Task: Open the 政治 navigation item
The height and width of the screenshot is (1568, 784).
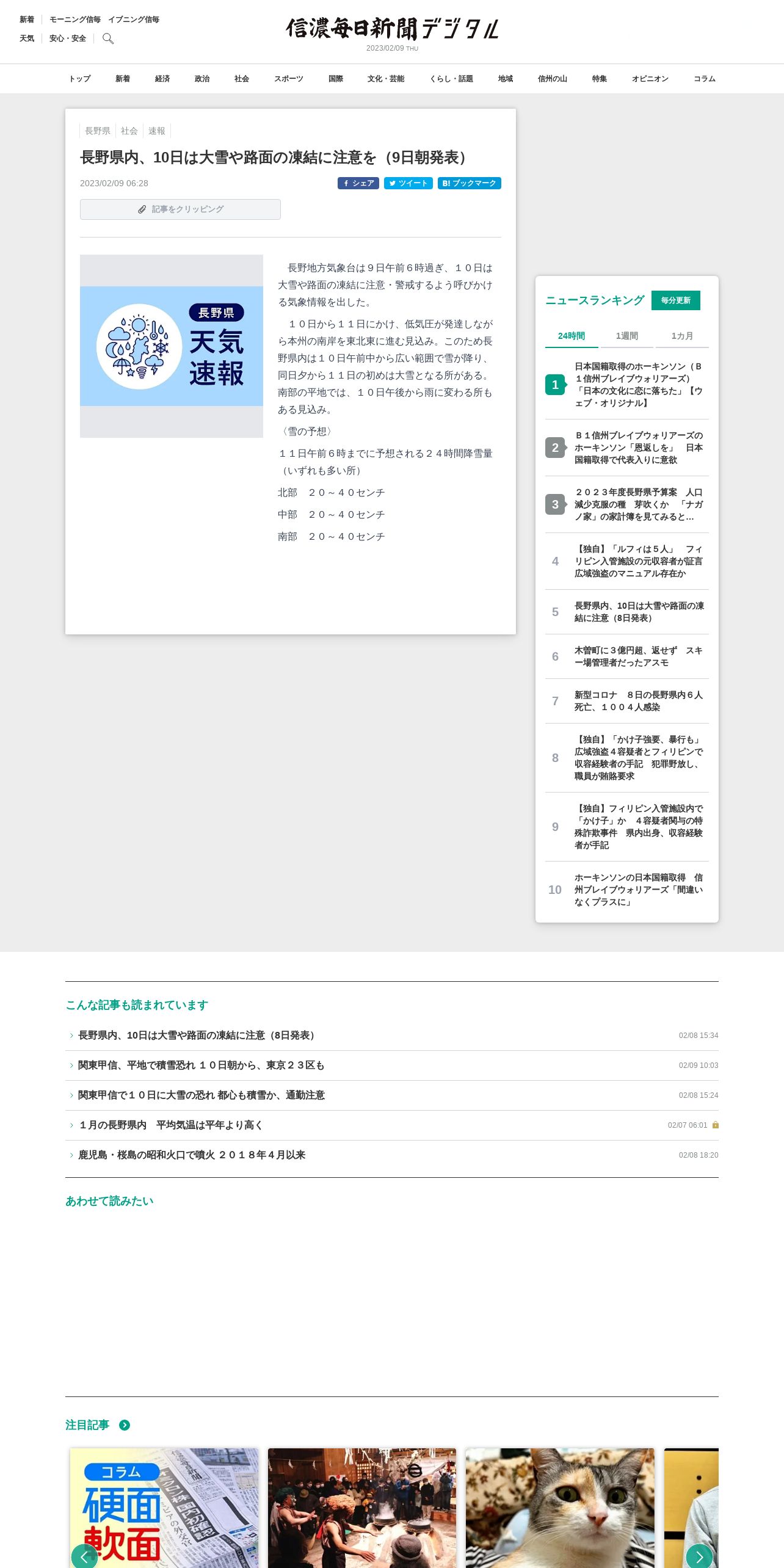Action: click(x=202, y=79)
